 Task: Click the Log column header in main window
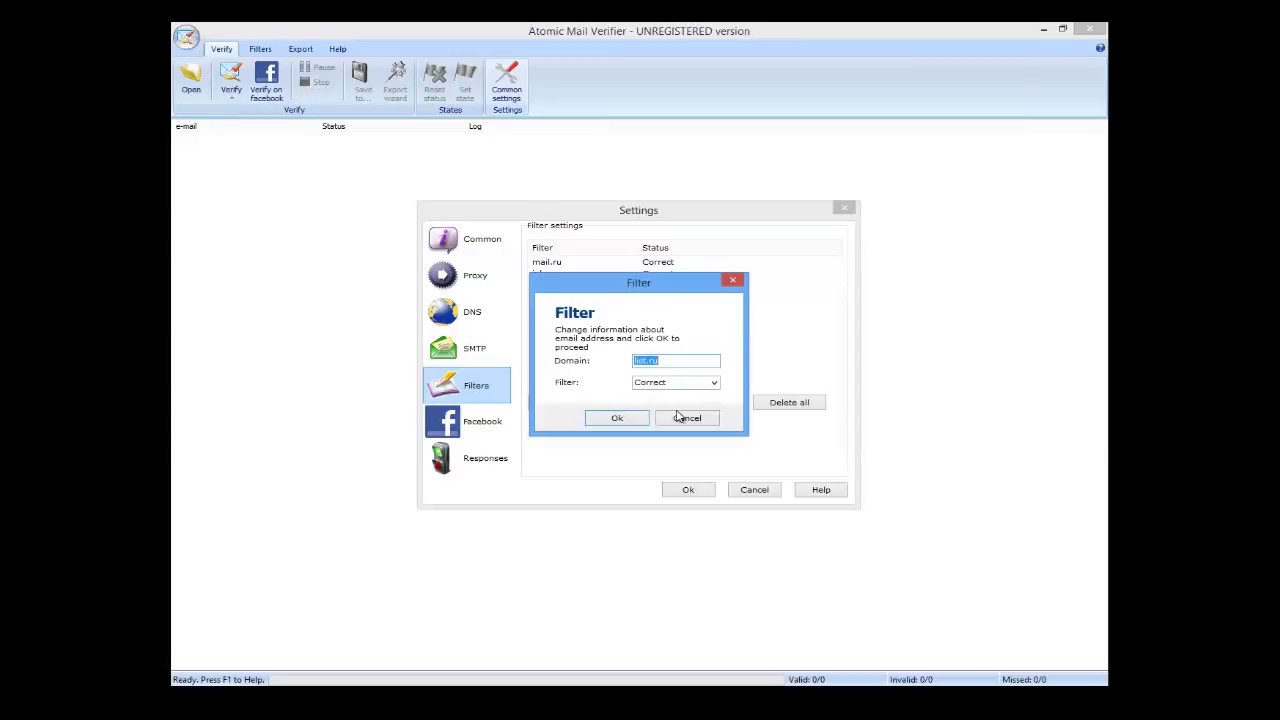click(x=475, y=126)
